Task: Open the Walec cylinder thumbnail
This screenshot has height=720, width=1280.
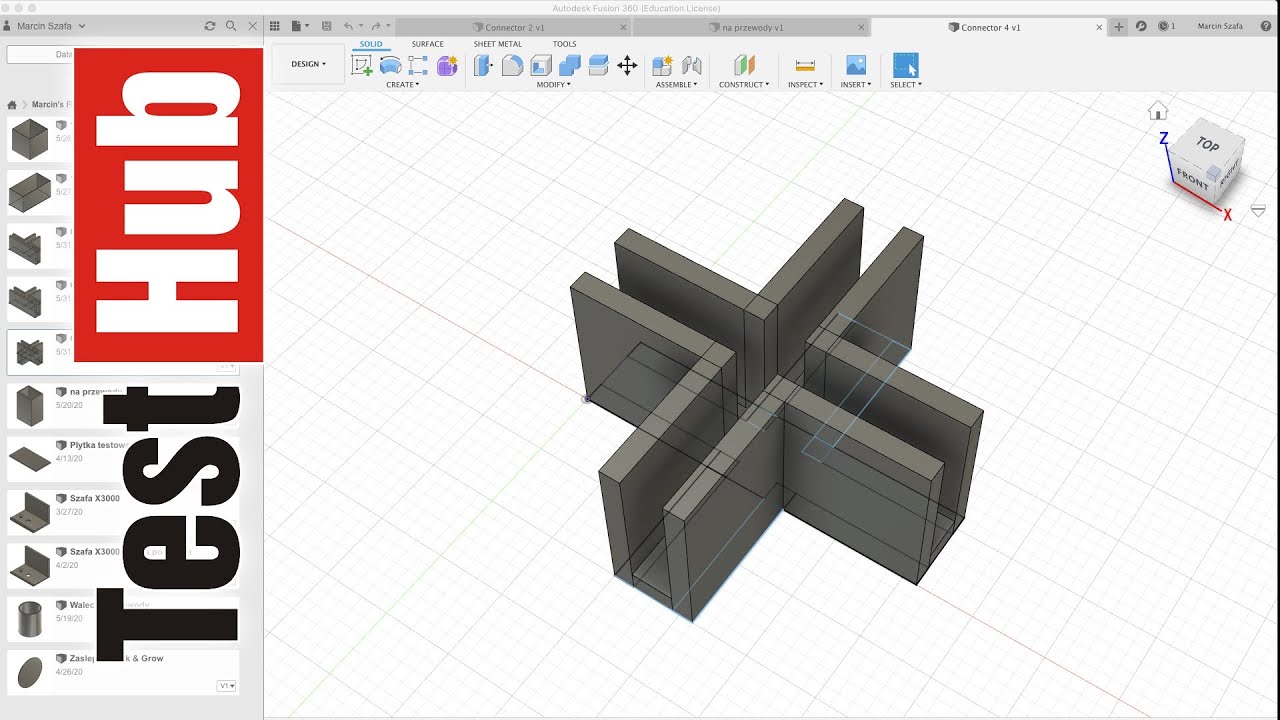Action: (29, 618)
